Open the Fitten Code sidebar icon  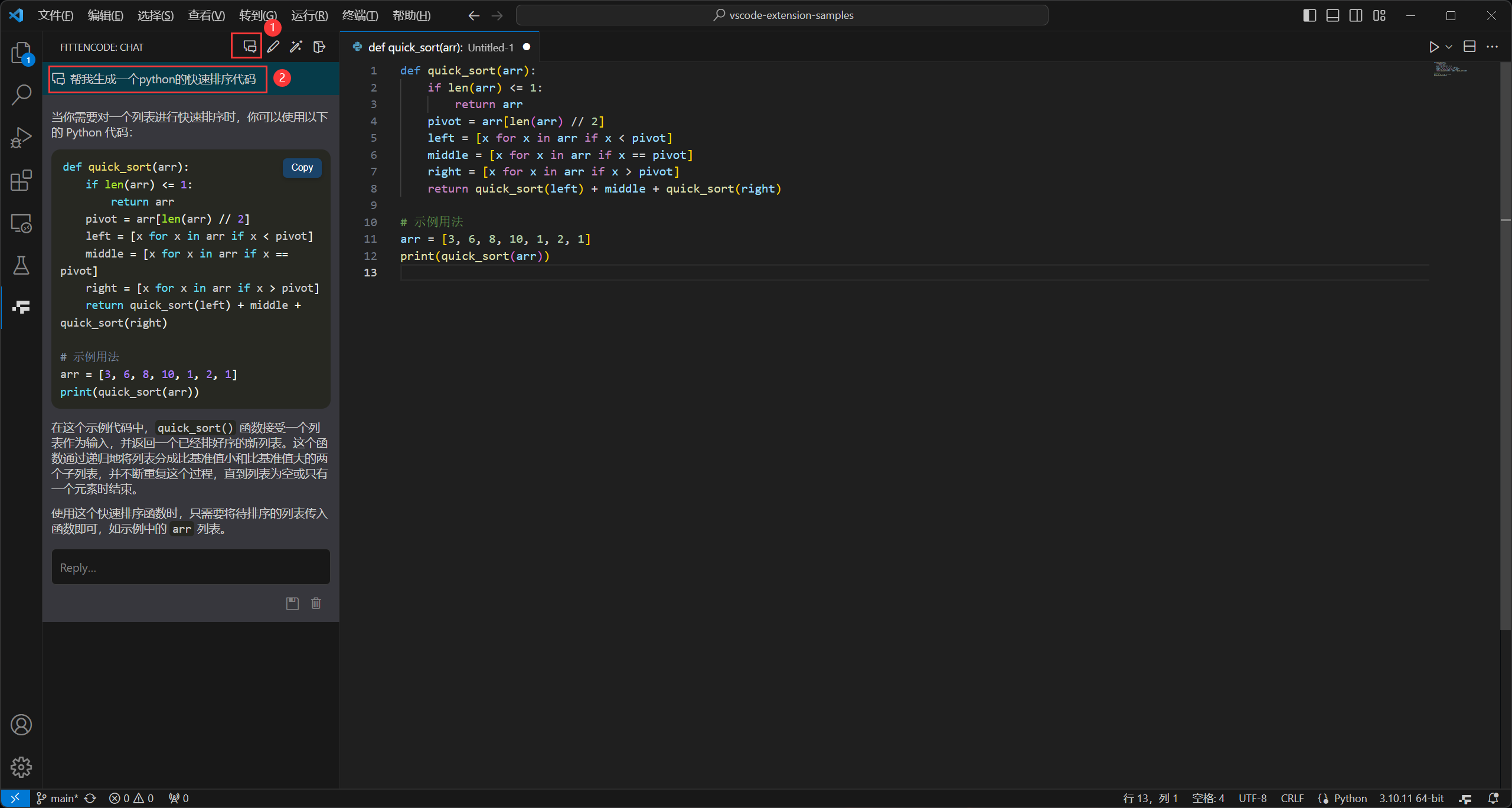21,307
